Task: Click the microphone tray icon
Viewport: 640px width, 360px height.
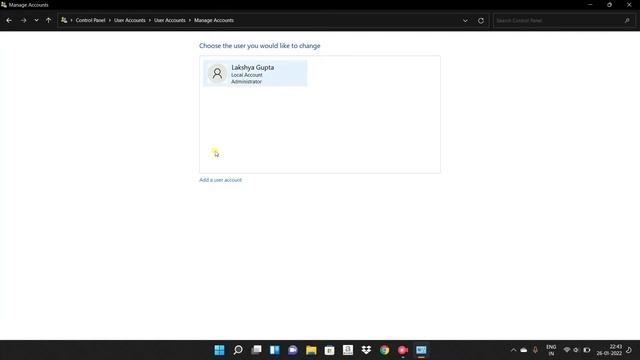Action: (535, 350)
